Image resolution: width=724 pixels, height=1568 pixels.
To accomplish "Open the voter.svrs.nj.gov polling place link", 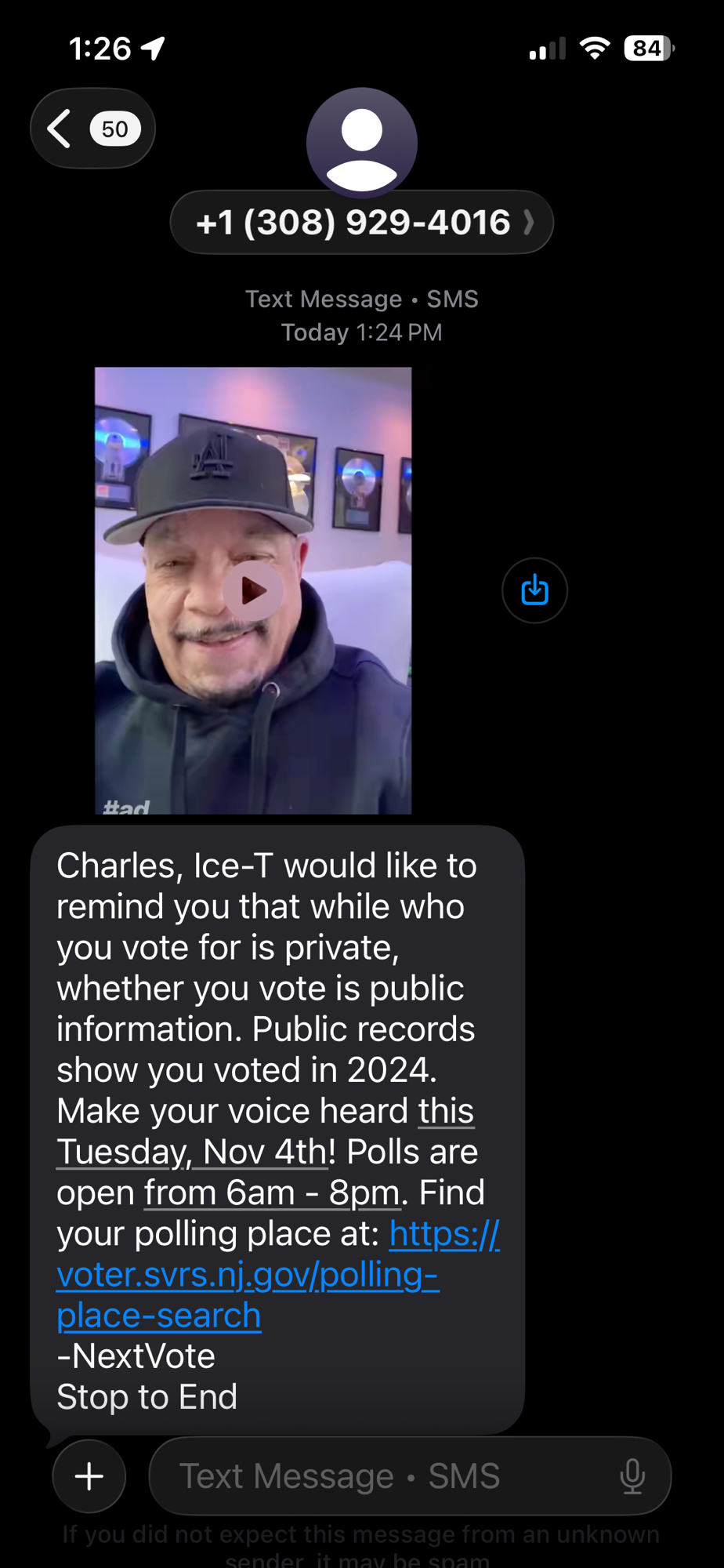I will (x=278, y=1275).
